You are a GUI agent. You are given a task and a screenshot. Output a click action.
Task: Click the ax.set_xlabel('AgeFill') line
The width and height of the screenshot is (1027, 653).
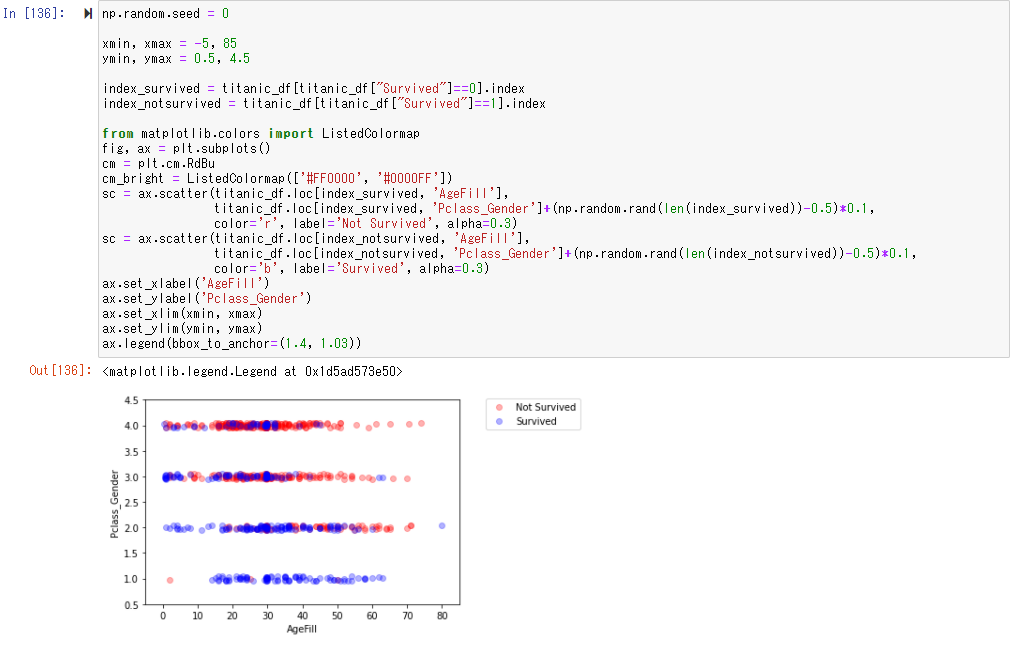(x=186, y=284)
